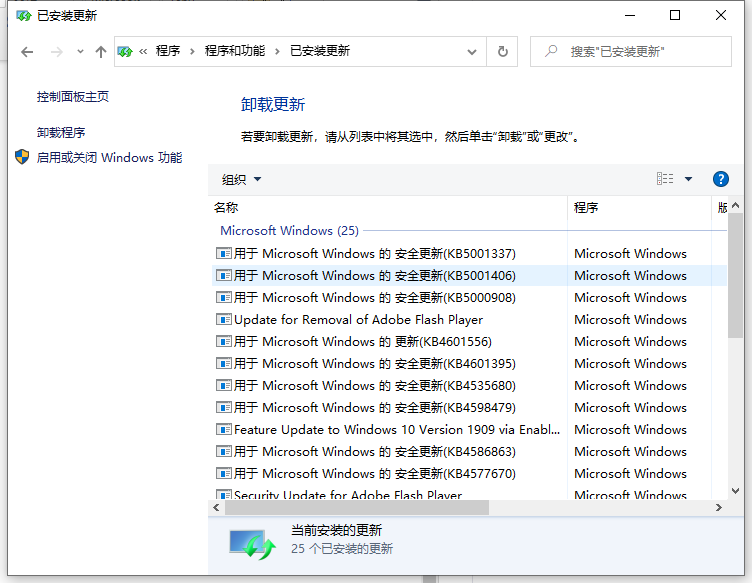Click the vertical scrollbar up arrow
This screenshot has width=752, height=583.
tap(735, 205)
